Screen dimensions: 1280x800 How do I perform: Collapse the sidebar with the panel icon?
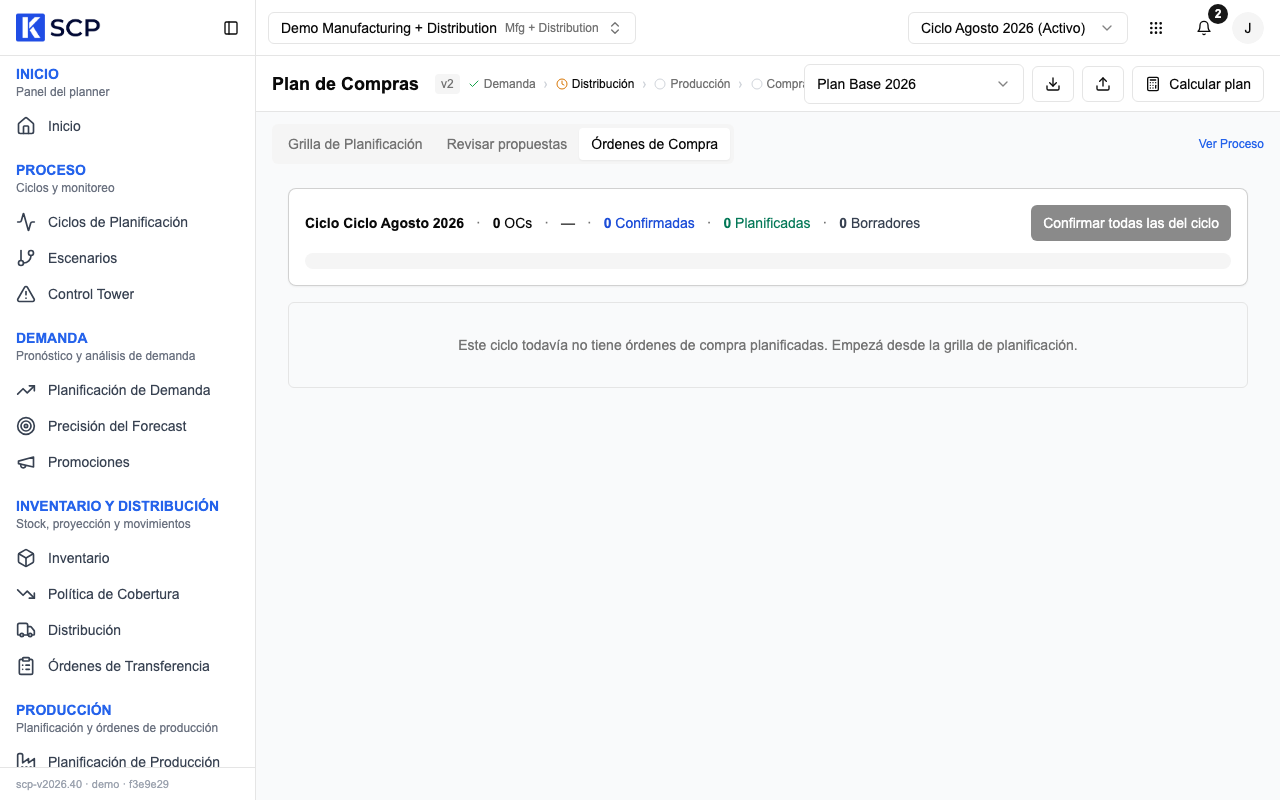point(231,28)
